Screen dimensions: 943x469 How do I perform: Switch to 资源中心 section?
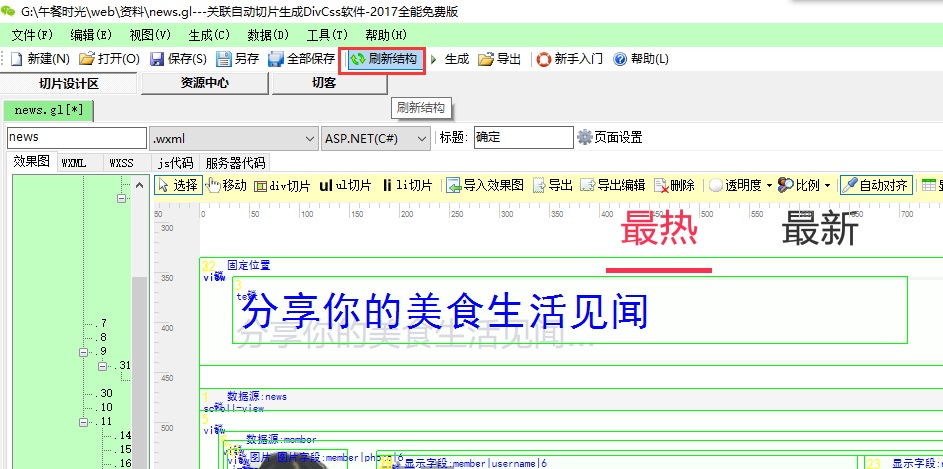(204, 84)
